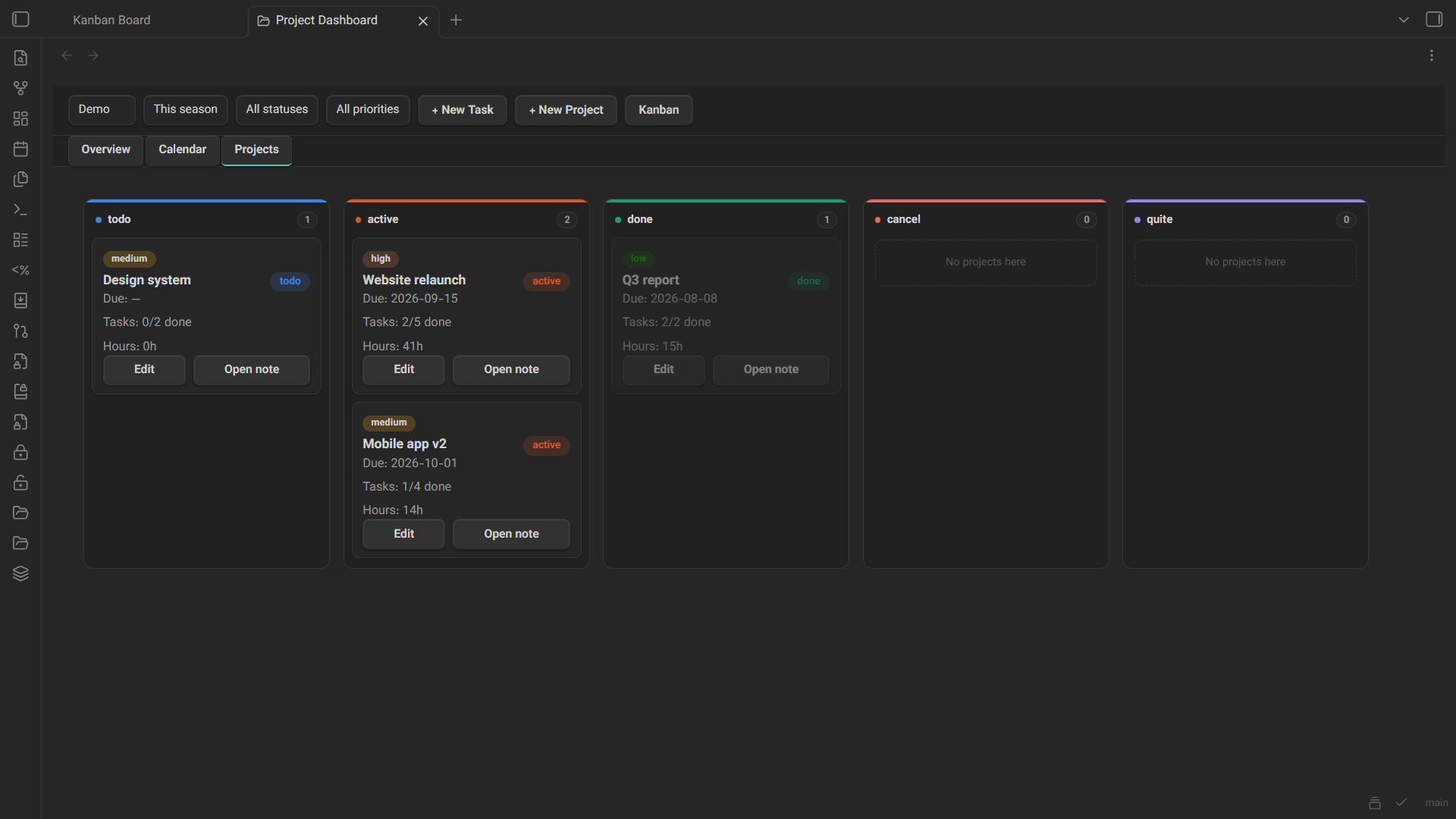1456x819 pixels.
Task: Switch to the Overview view tab
Action: click(105, 149)
